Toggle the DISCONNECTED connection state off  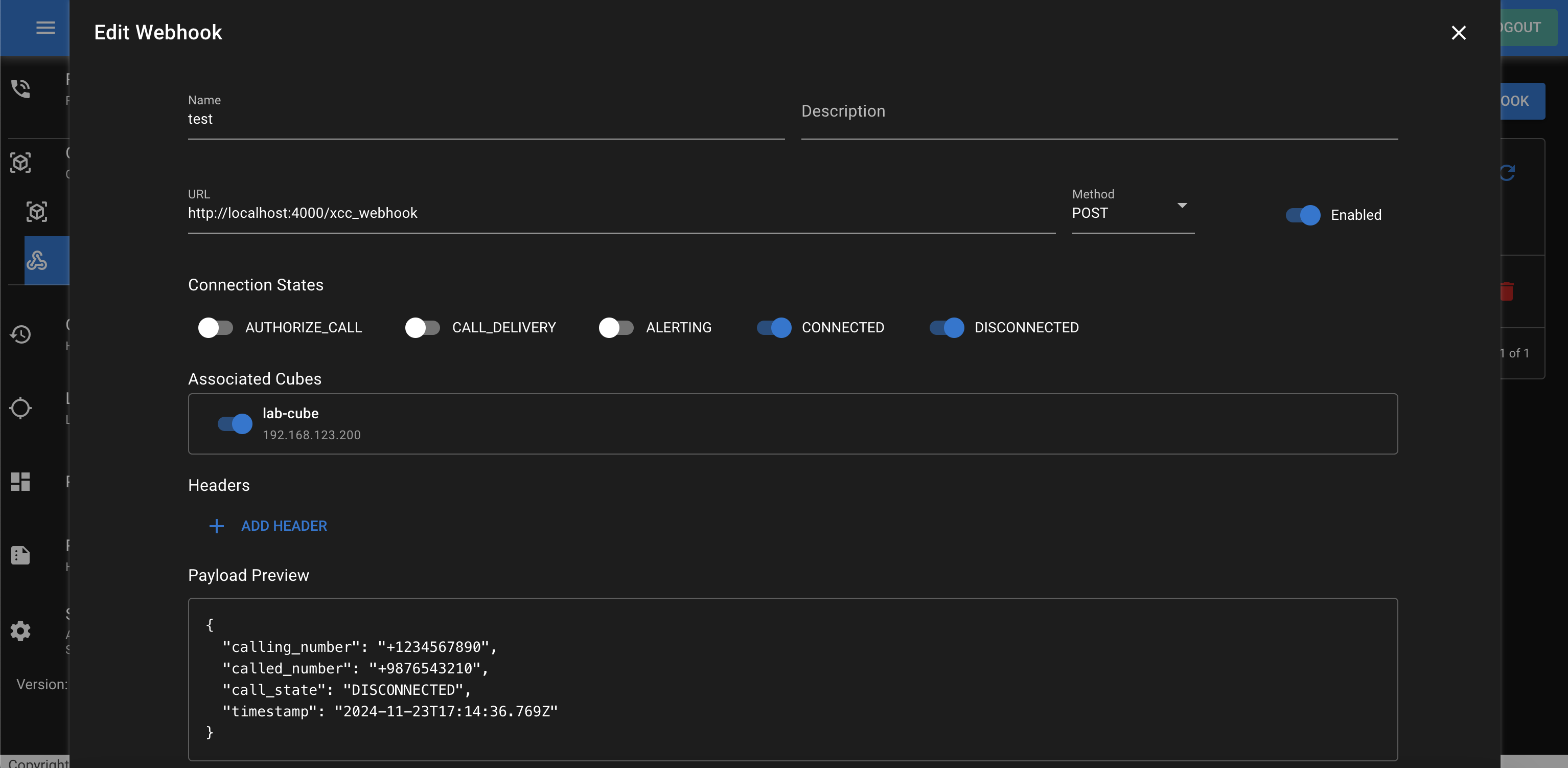coord(947,328)
